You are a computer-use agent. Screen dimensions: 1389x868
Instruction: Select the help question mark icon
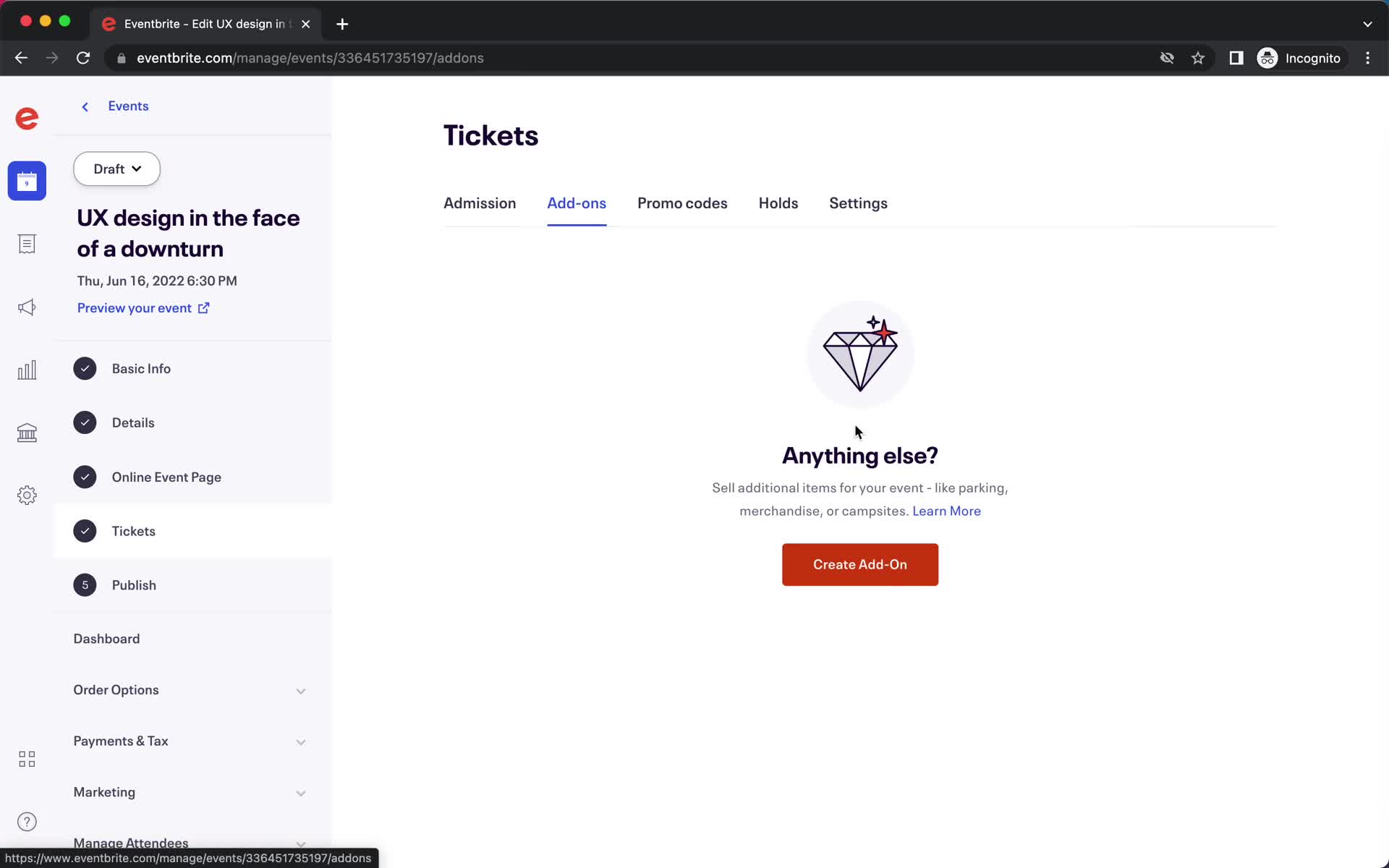[27, 822]
